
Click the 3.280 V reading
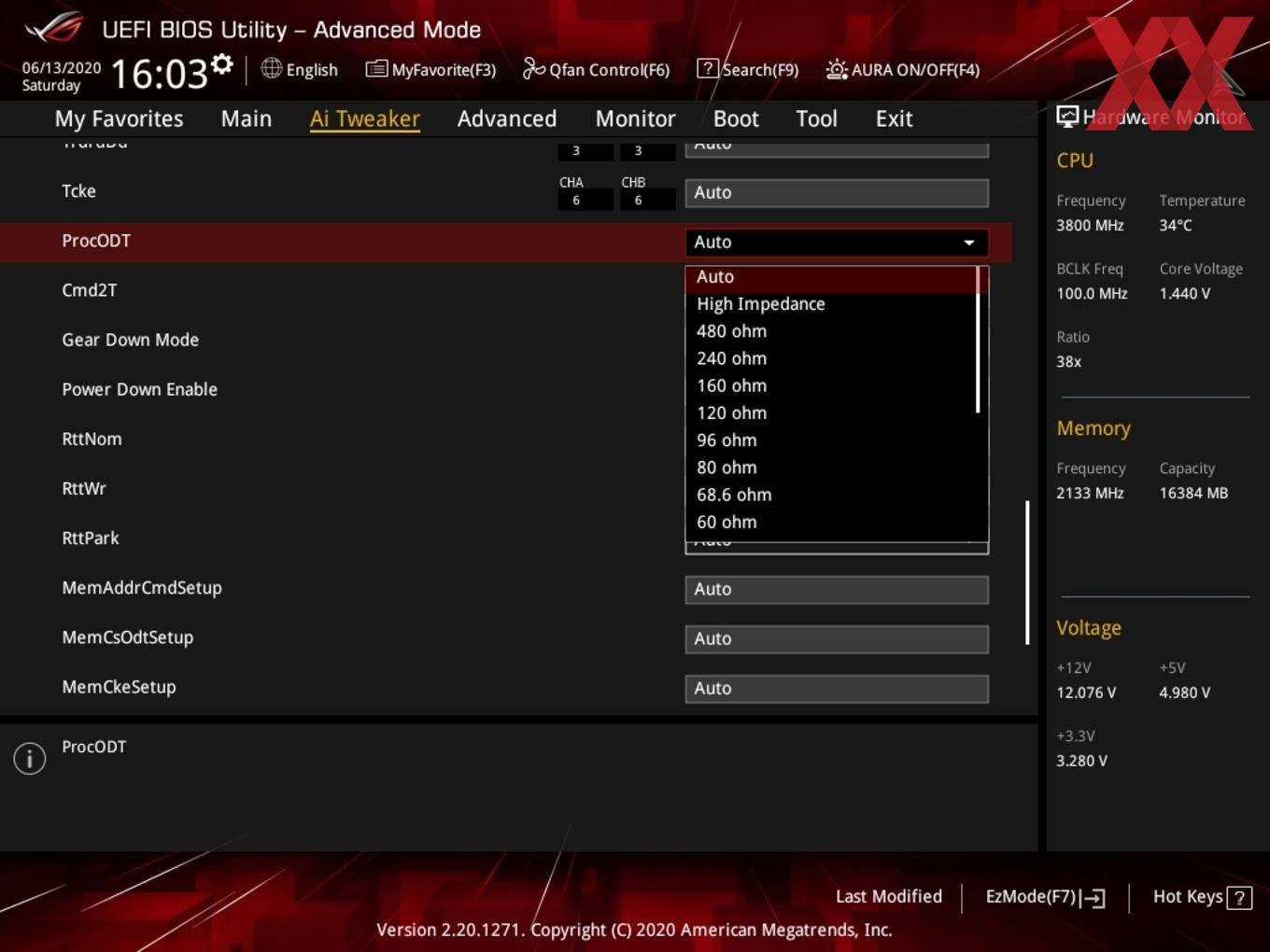pyautogui.click(x=1081, y=761)
